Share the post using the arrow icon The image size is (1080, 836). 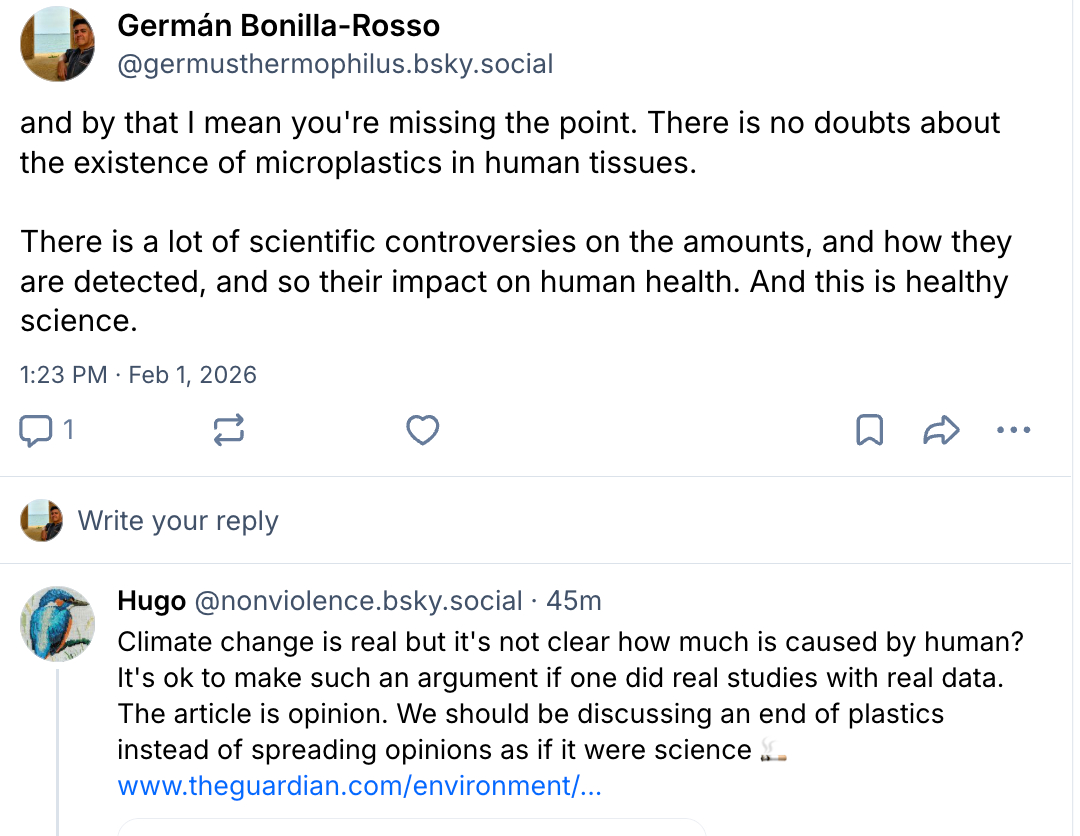pos(941,430)
